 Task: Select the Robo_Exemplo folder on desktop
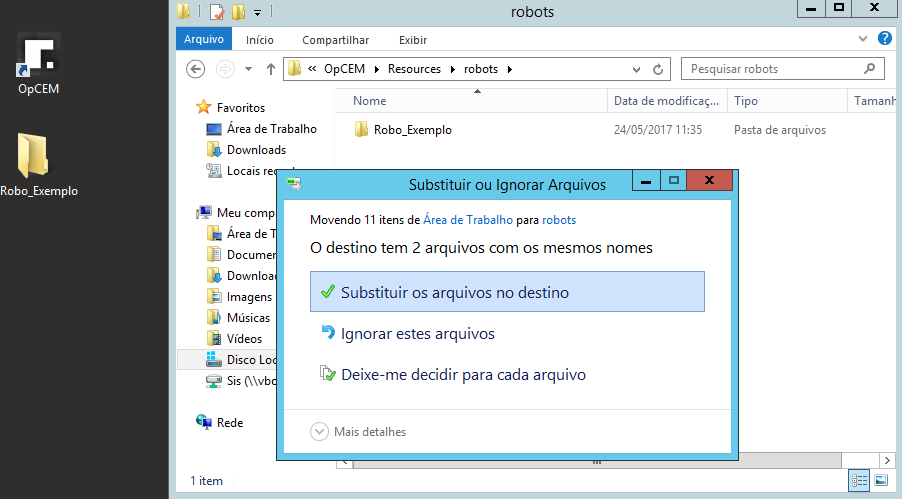(x=38, y=163)
